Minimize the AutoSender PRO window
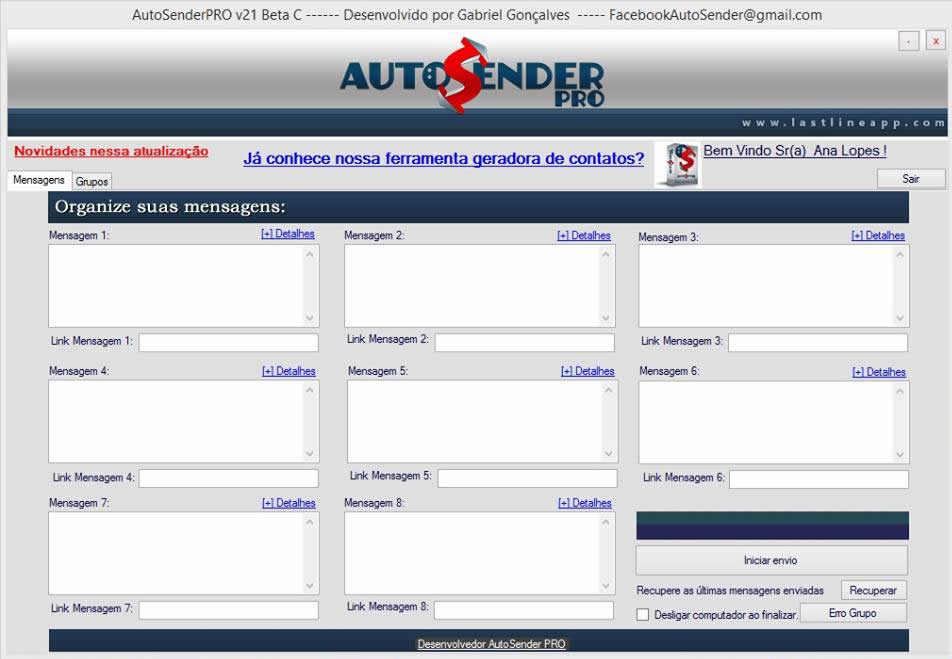This screenshot has height=659, width=952. click(x=908, y=41)
